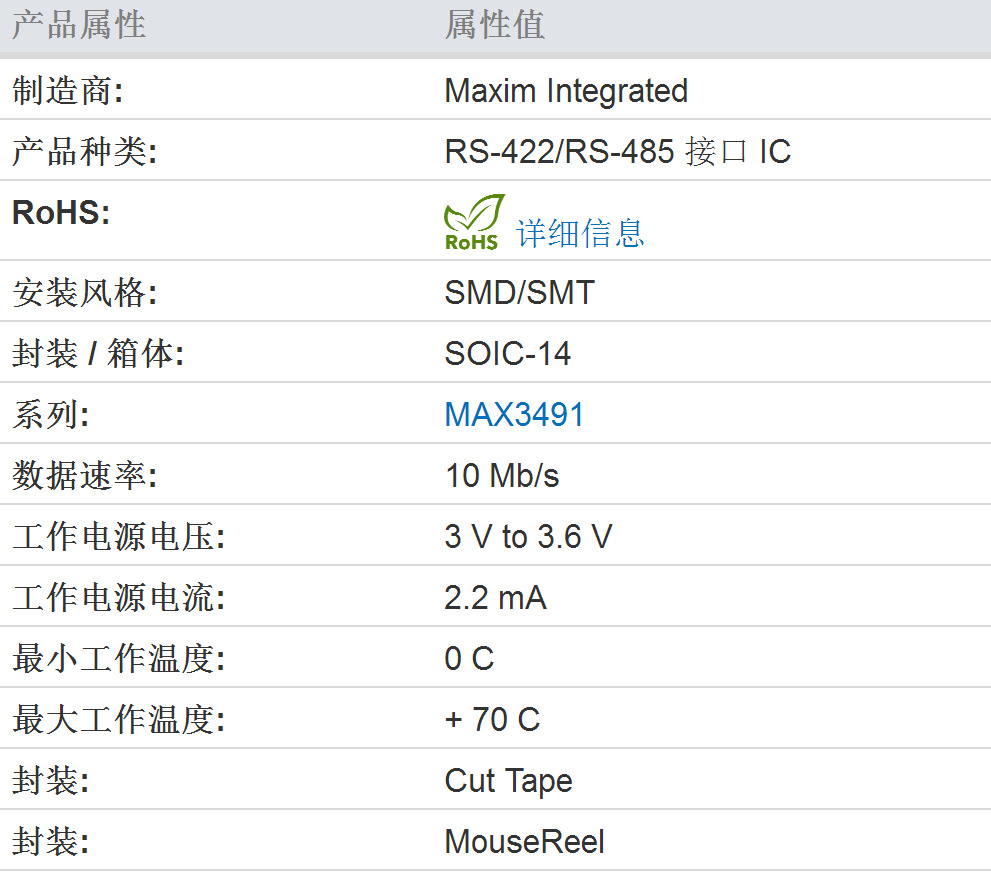Select the SMD/SMT mounting style value

point(520,292)
